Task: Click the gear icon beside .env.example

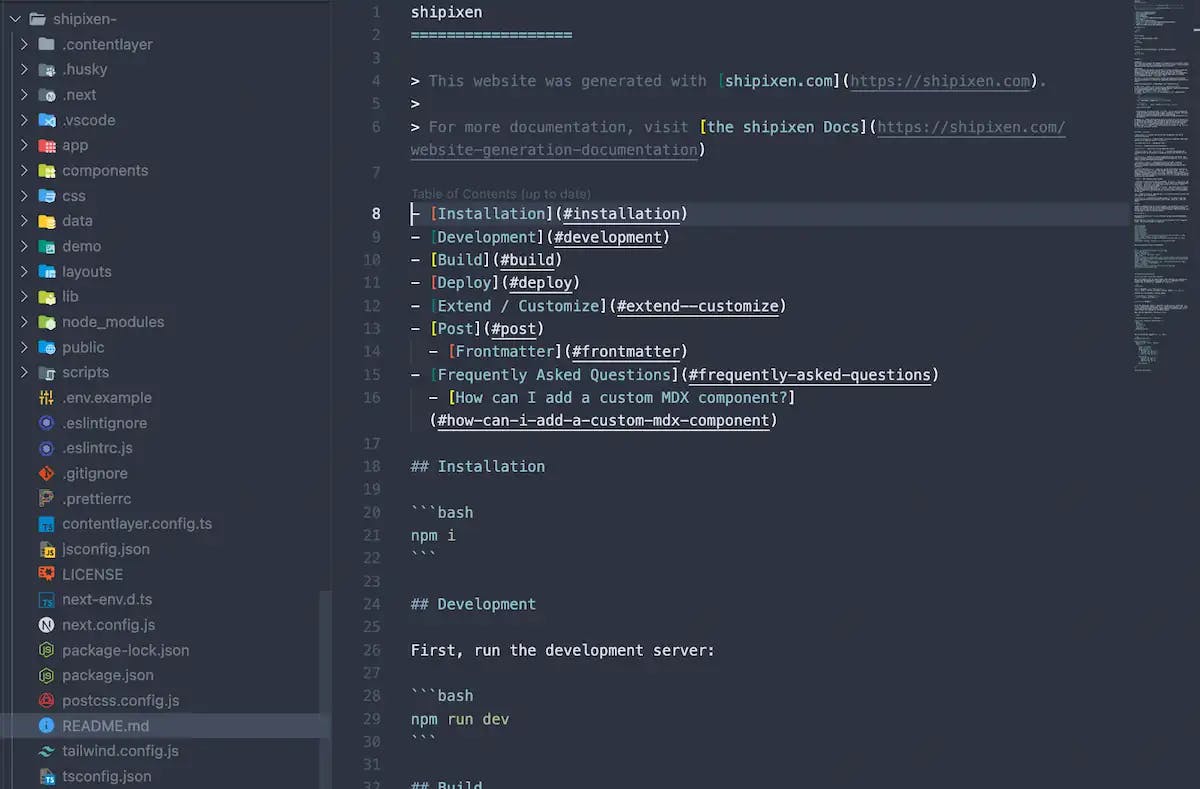Action: click(x=47, y=397)
